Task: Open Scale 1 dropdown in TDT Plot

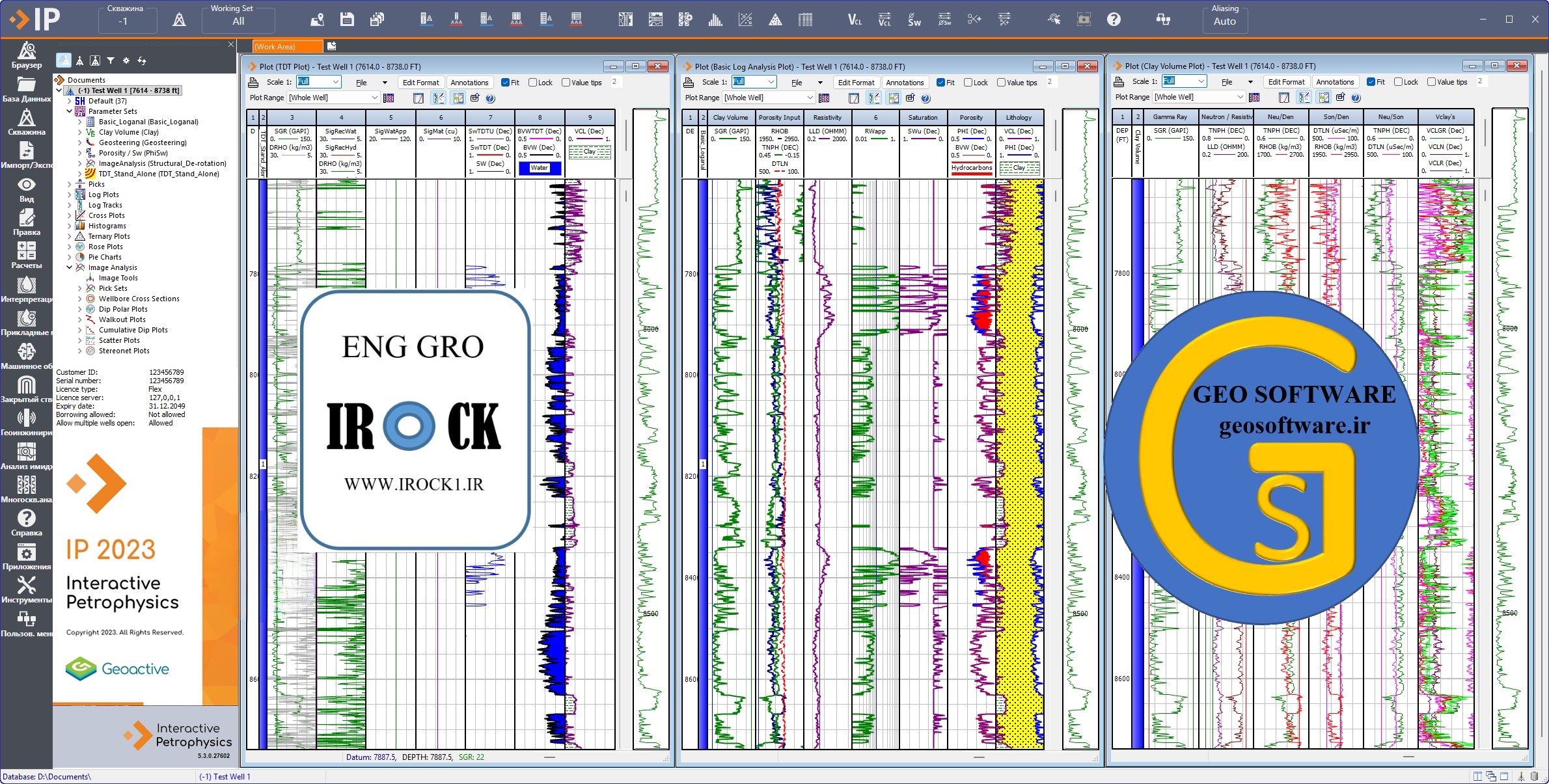Action: (x=336, y=82)
